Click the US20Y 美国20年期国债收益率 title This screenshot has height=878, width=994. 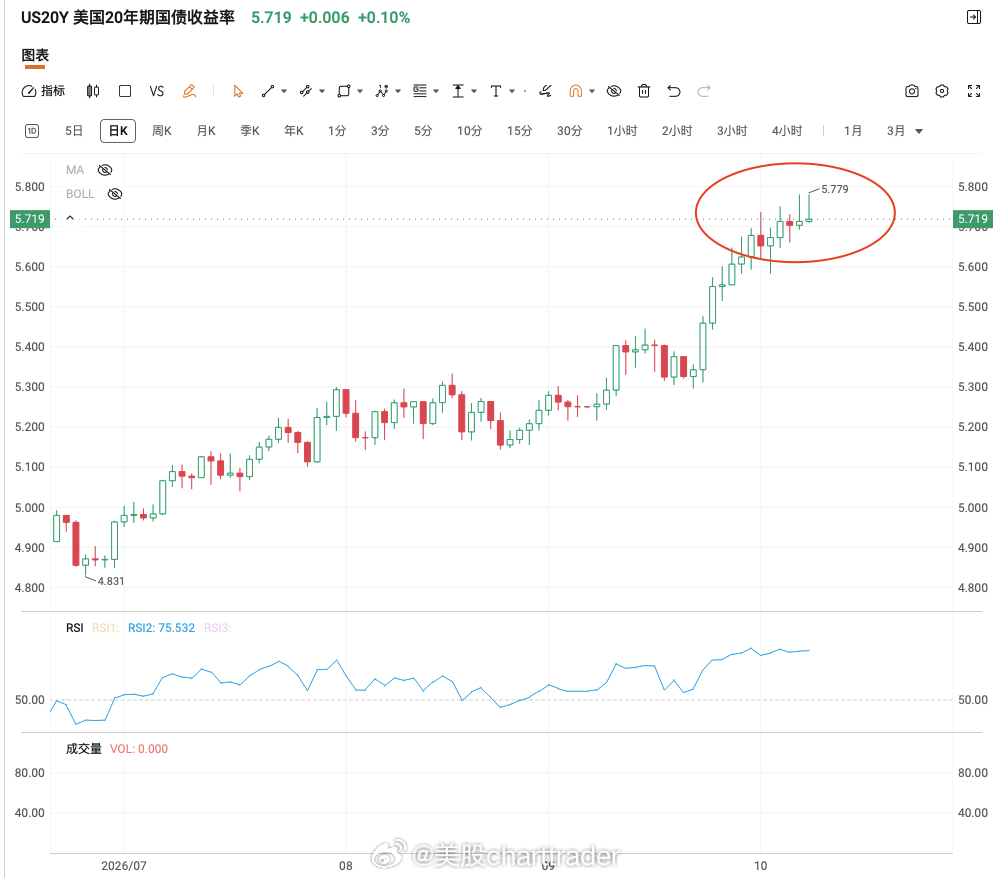(x=127, y=18)
